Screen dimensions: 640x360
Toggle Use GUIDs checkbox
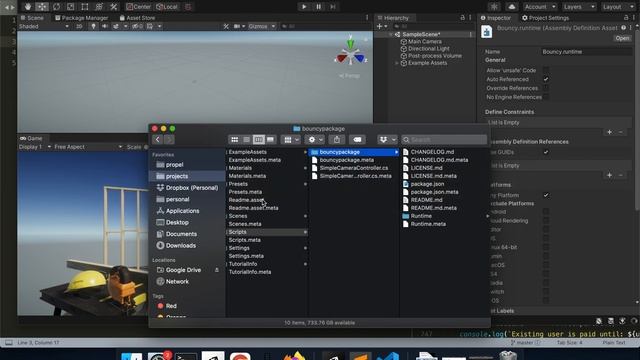tap(546, 152)
